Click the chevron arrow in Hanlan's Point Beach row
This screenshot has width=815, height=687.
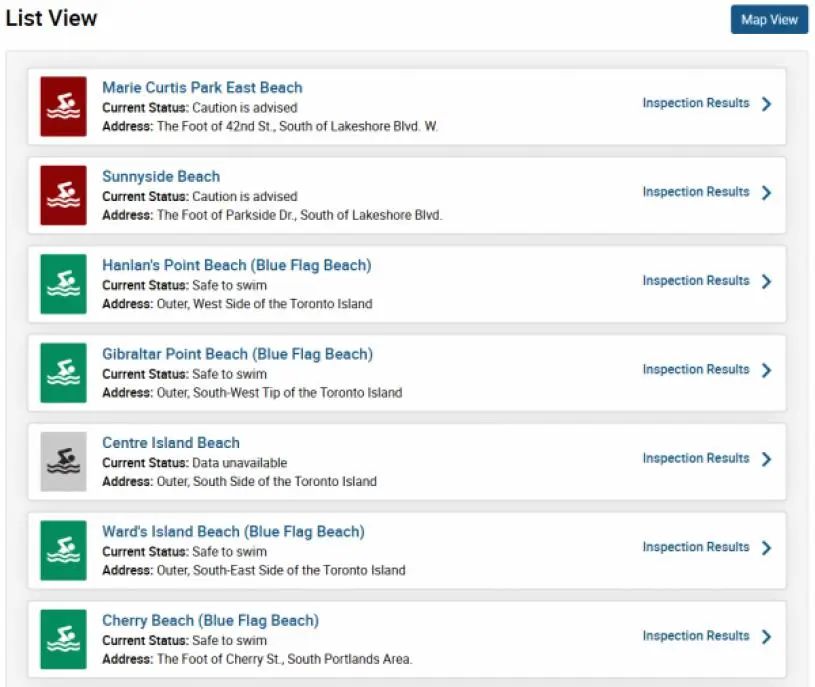766,282
